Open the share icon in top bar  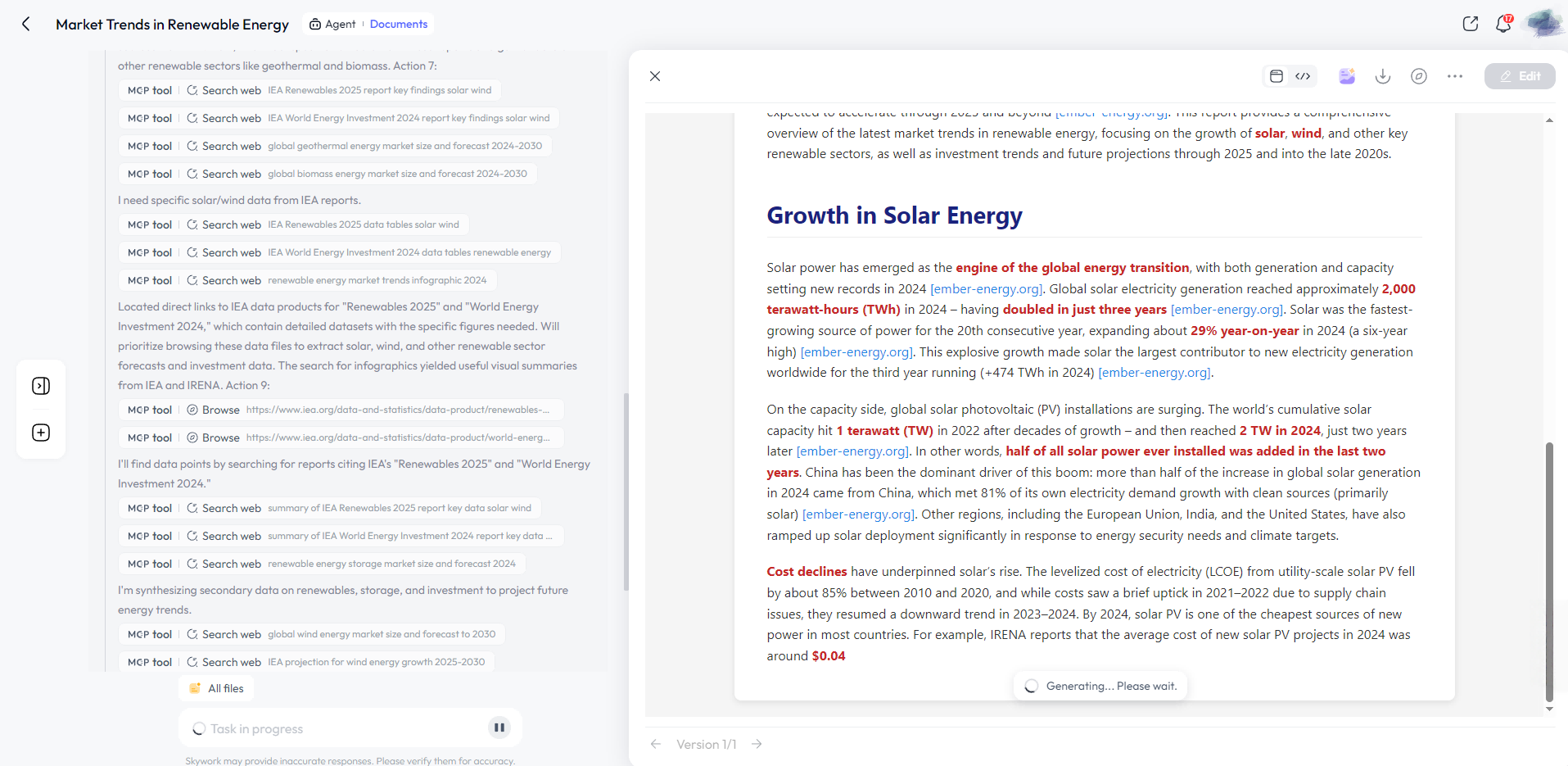coord(1470,24)
